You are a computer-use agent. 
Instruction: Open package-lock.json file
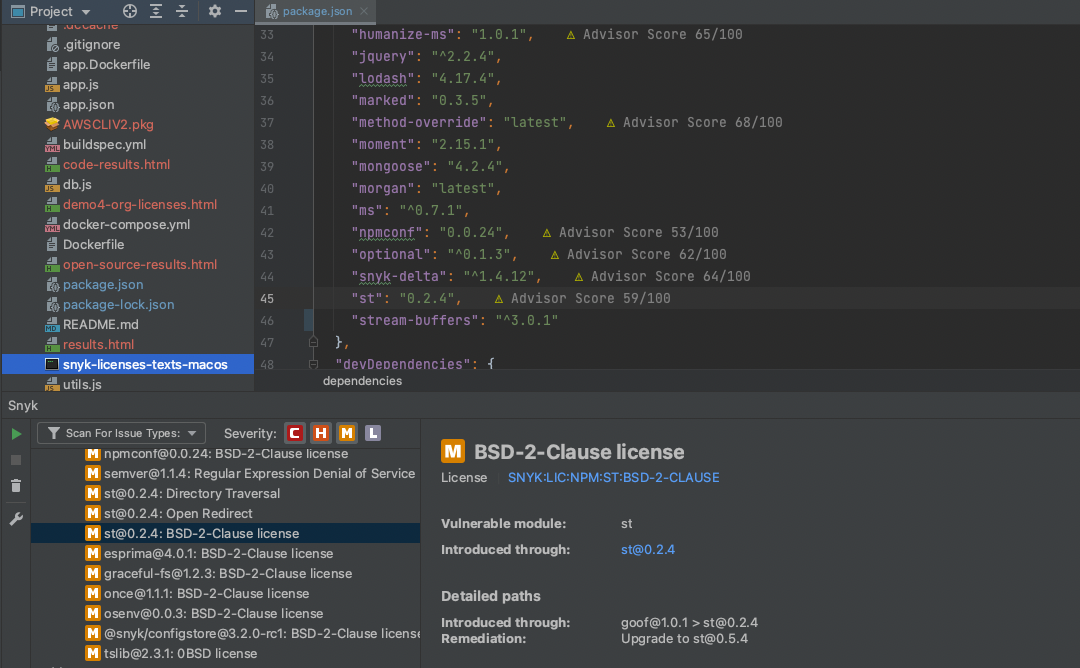coord(118,304)
